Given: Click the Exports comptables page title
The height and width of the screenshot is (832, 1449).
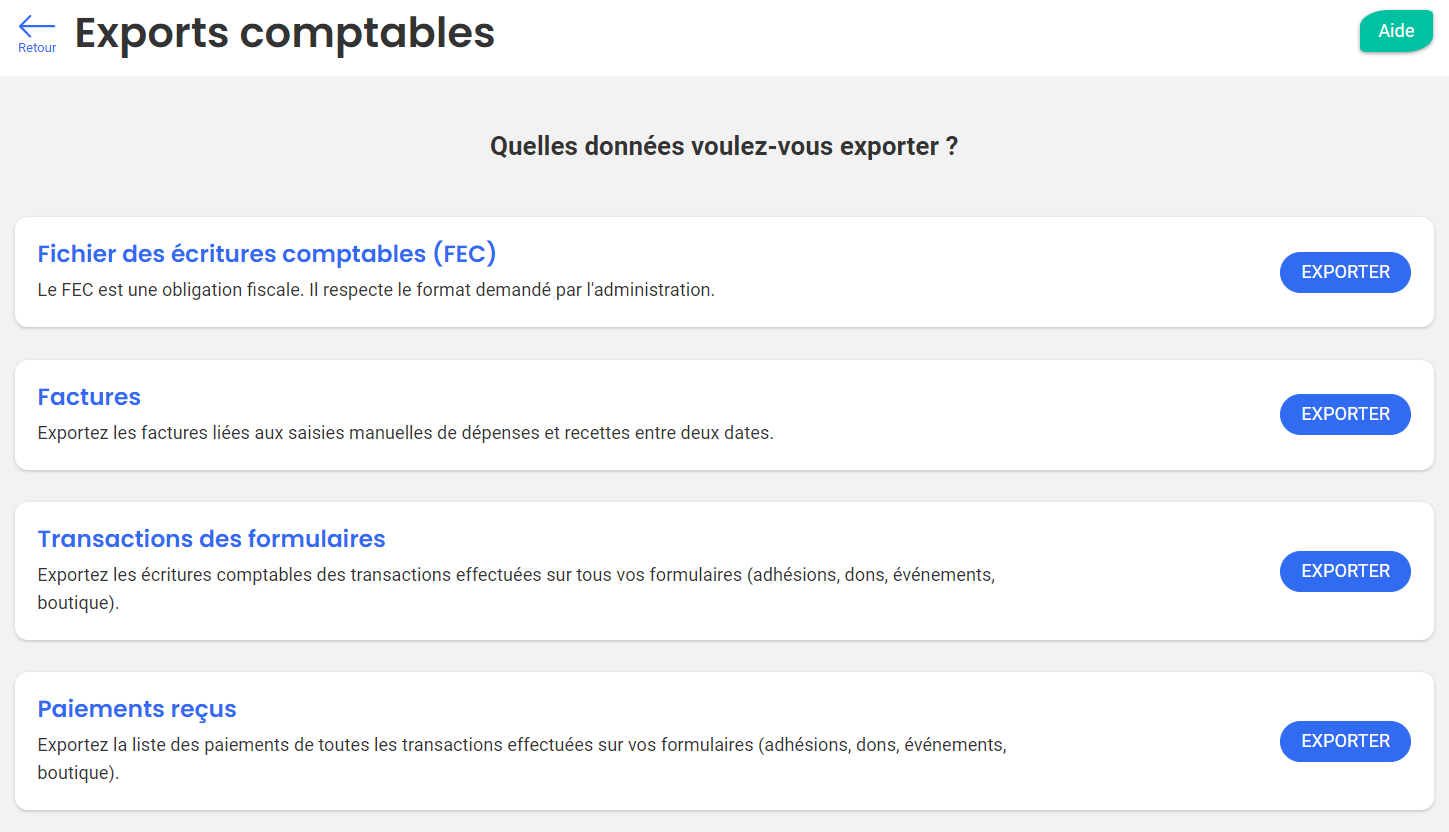Looking at the screenshot, I should (x=285, y=33).
